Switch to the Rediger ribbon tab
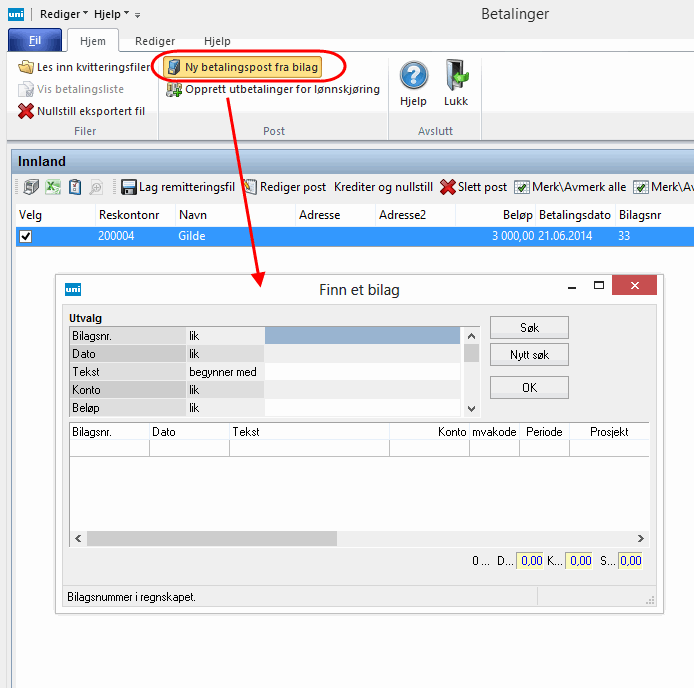694x688 pixels. [155, 41]
